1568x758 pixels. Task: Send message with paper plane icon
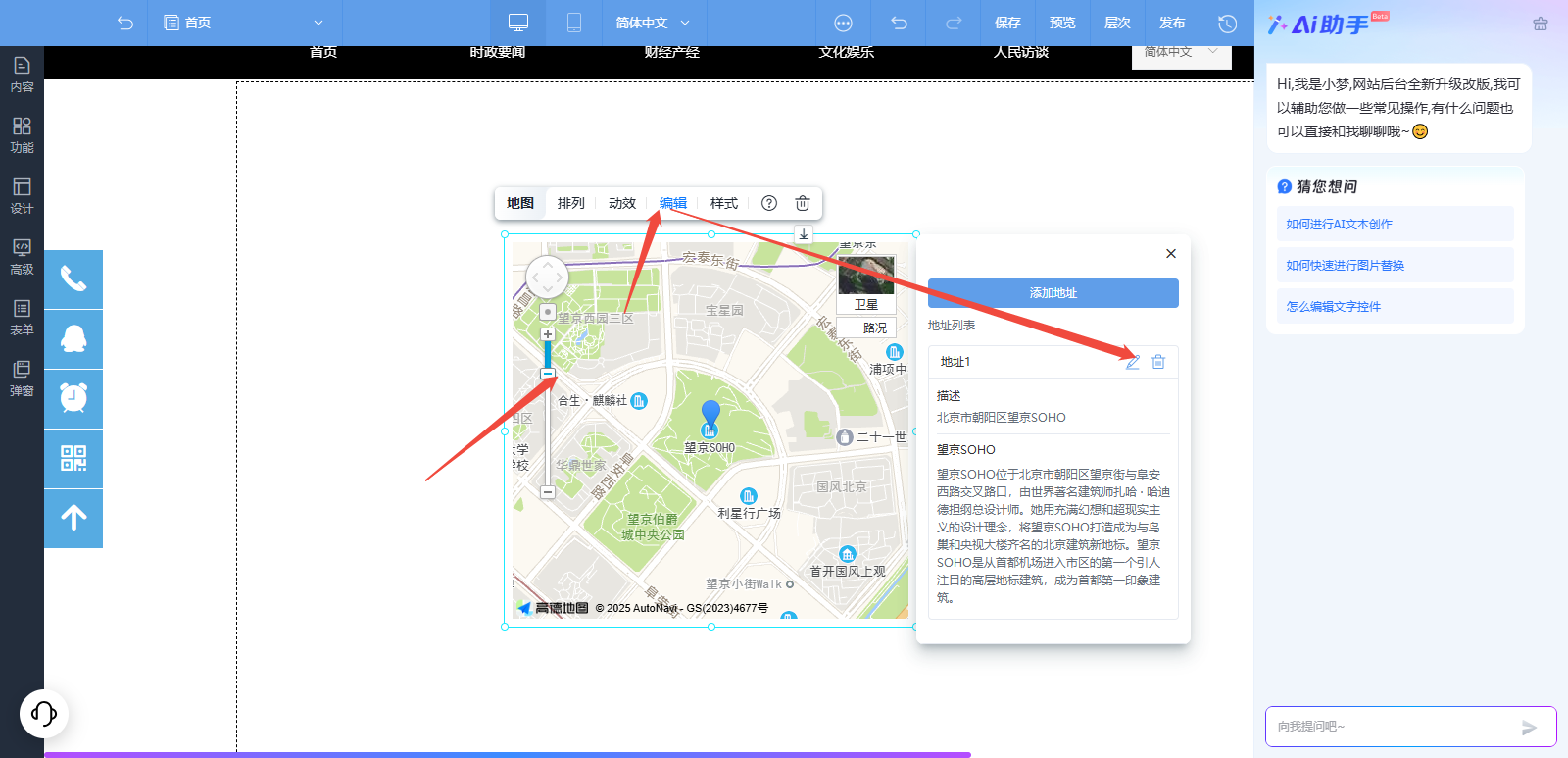coord(1529,727)
